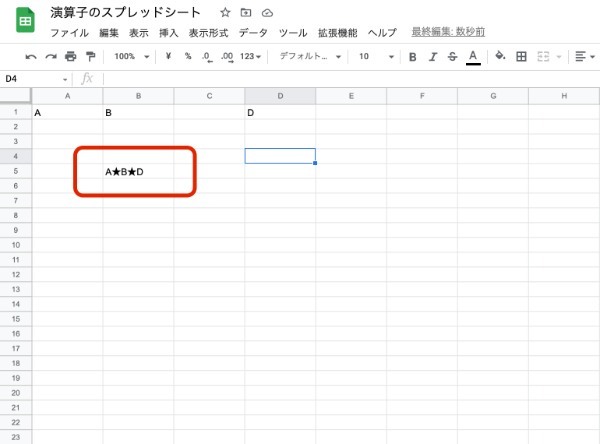Open the text color picker

473,57
